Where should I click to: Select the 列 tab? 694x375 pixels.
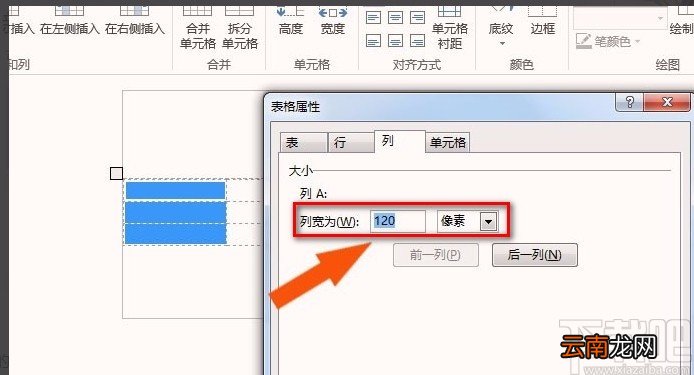(400, 141)
